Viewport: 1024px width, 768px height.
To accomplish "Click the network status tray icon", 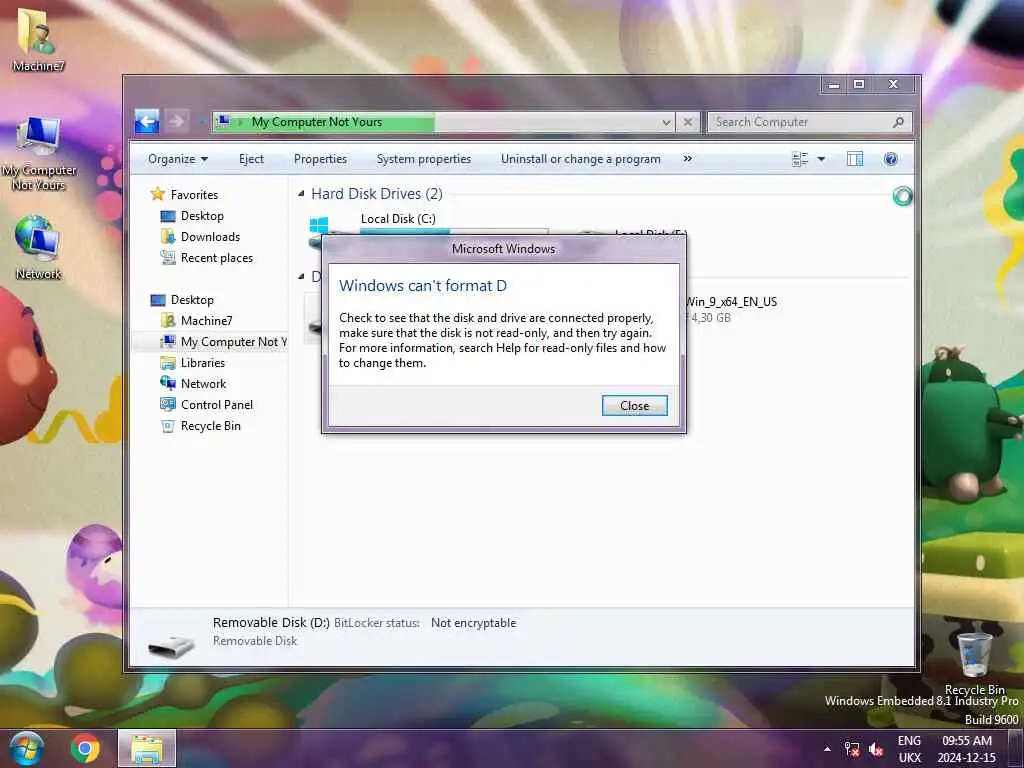I will click(x=852, y=749).
